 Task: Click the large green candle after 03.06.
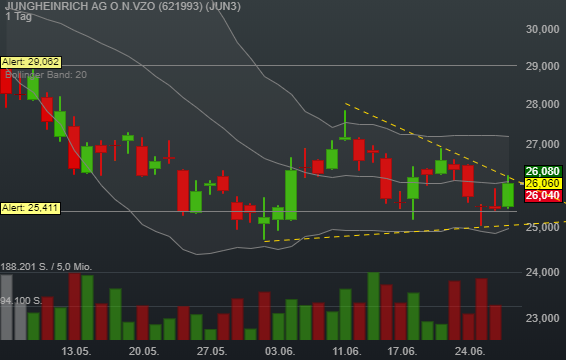291,195
